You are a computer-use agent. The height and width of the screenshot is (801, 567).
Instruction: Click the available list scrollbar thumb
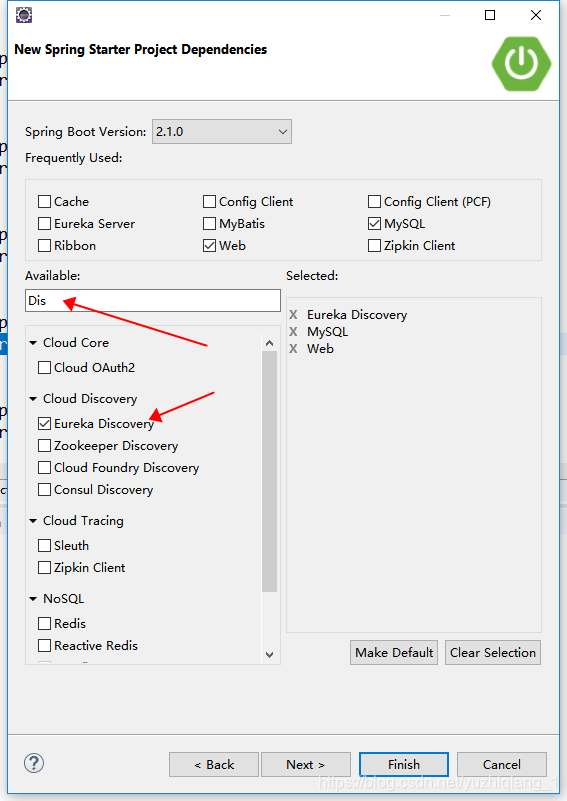pos(270,472)
